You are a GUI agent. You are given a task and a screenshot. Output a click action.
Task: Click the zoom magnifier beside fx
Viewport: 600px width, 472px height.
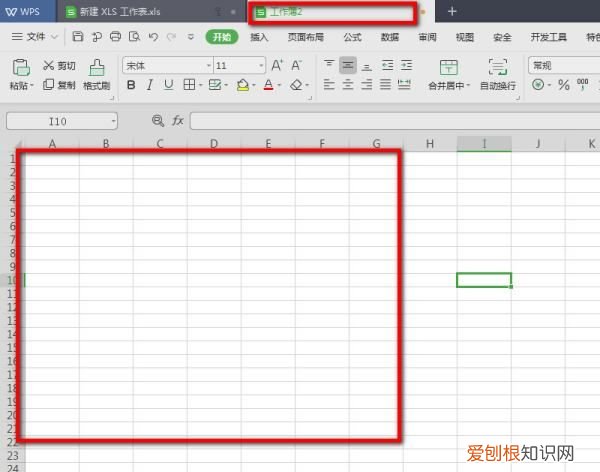158,121
